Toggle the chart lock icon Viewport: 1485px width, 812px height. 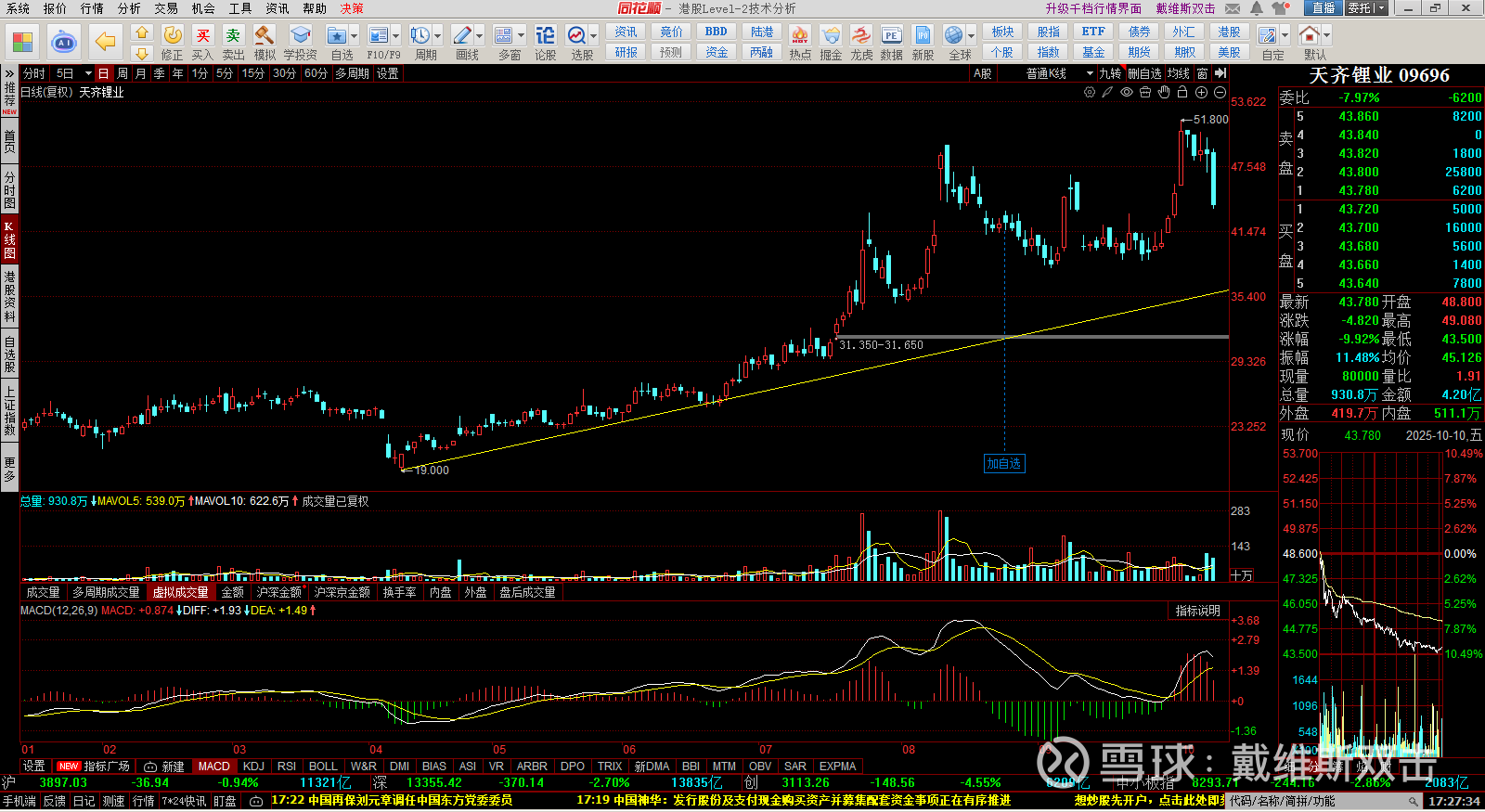(1182, 93)
